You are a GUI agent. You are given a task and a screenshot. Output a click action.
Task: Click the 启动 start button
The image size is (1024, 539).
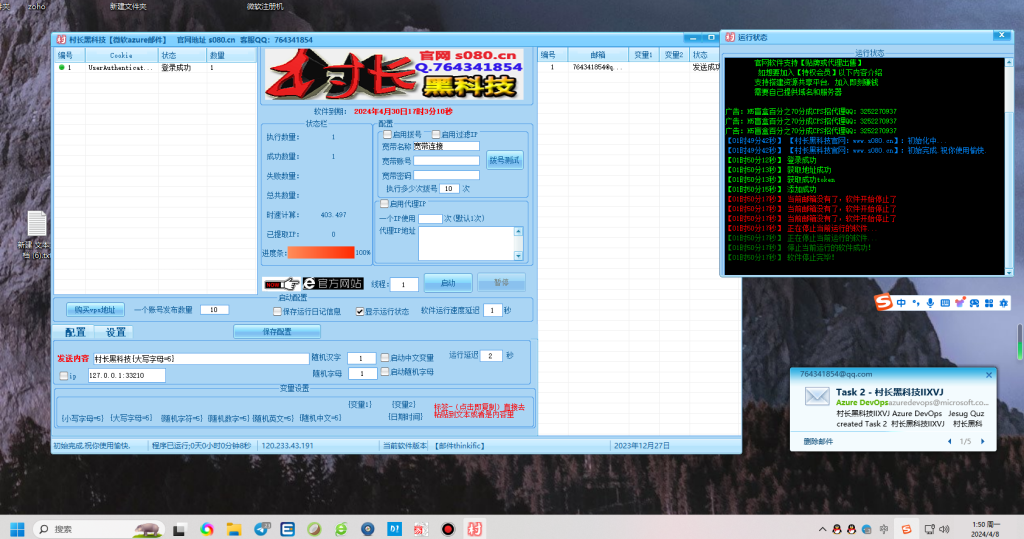point(448,283)
